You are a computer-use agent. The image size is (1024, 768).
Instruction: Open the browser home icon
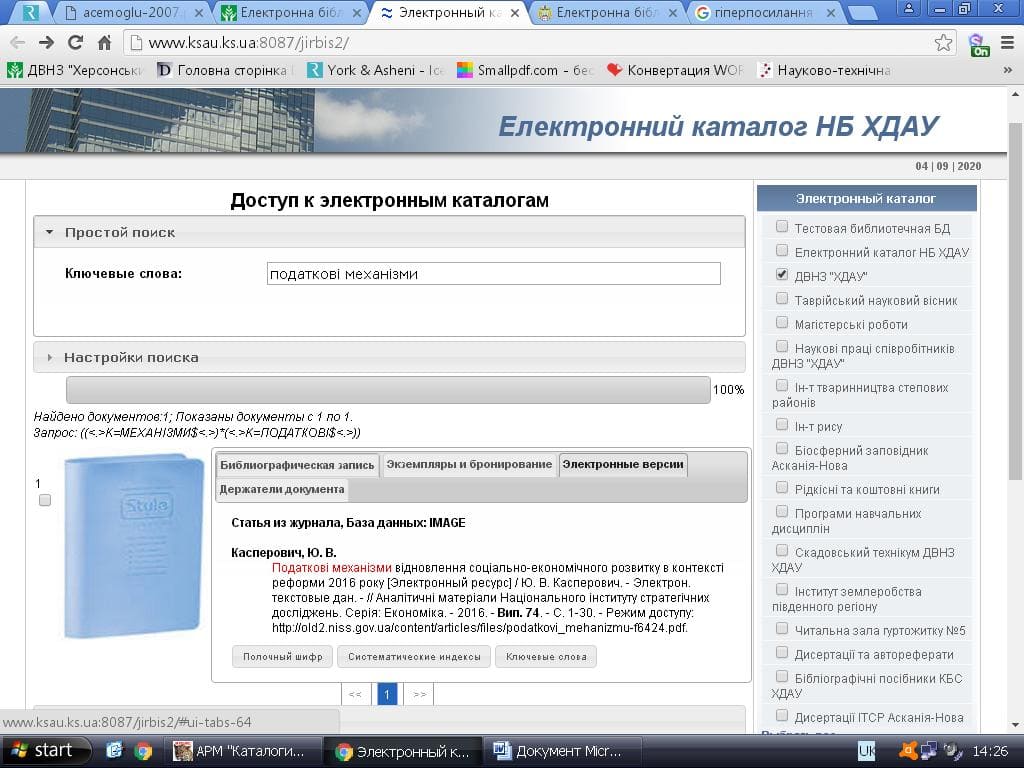[104, 42]
